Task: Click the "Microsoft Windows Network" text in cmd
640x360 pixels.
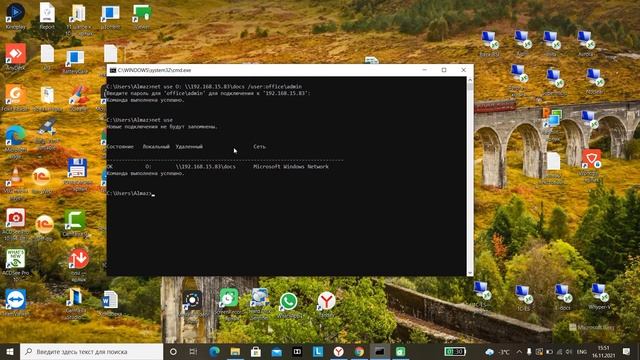Action: 291,167
